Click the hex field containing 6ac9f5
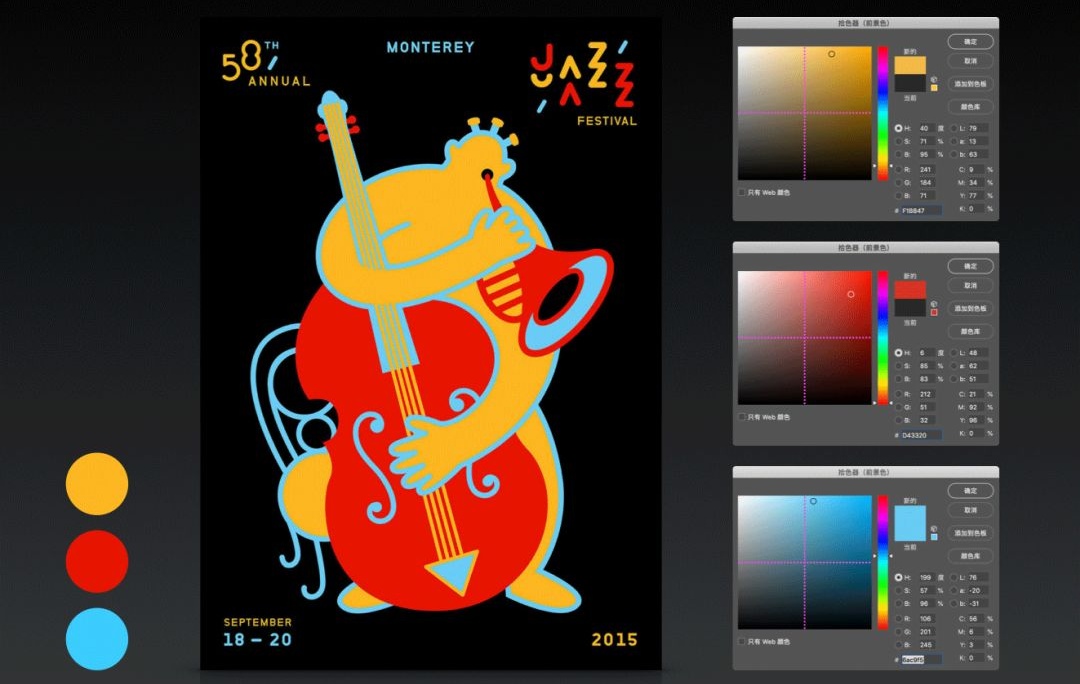 921,659
